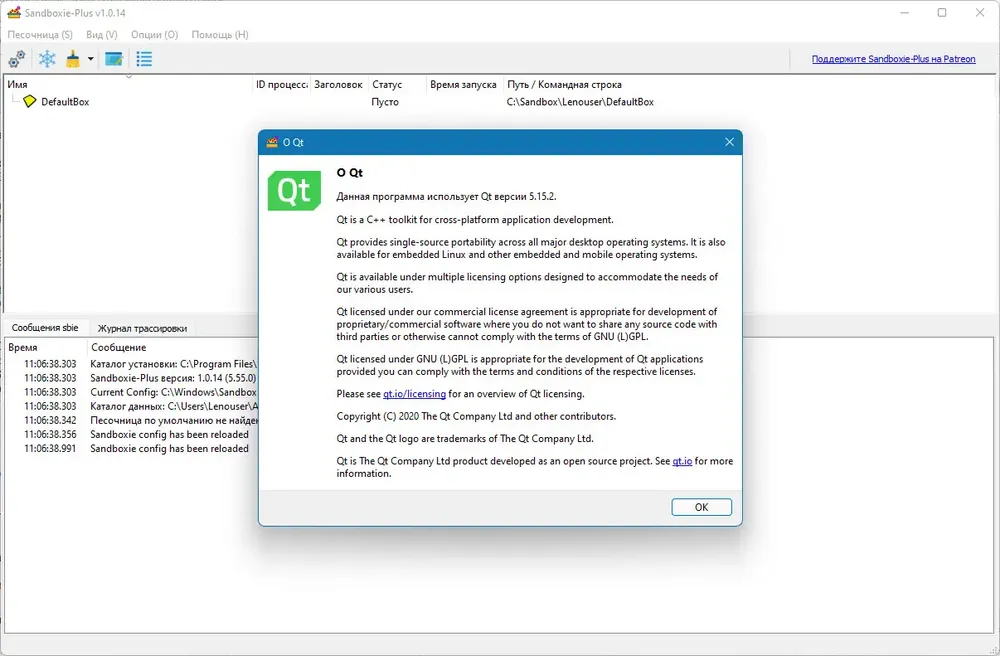Click the edit ini file toolbar icon
Image resolution: width=1000 pixels, height=656 pixels.
click(114, 59)
